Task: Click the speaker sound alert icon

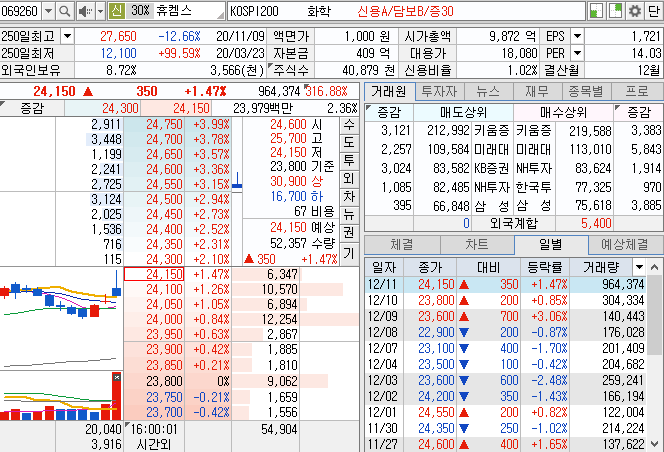Action: click(85, 11)
